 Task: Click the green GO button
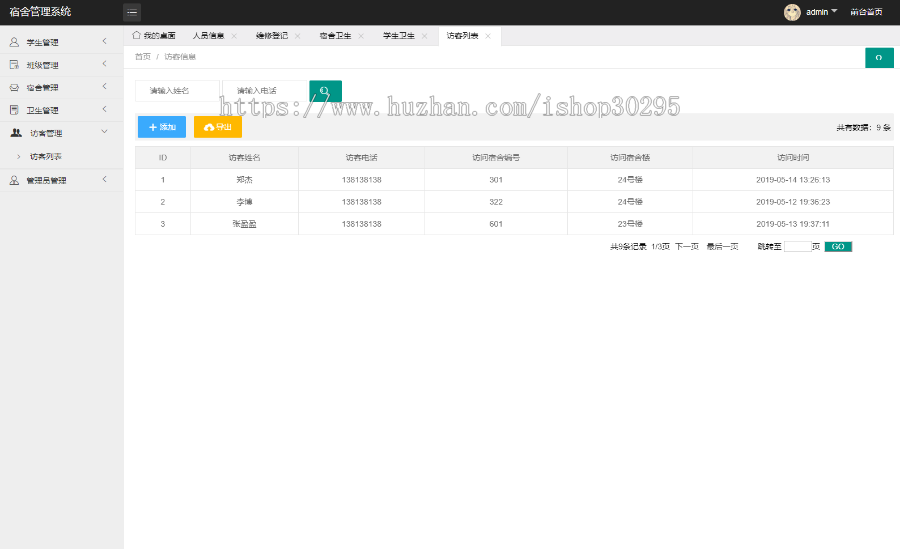click(838, 246)
